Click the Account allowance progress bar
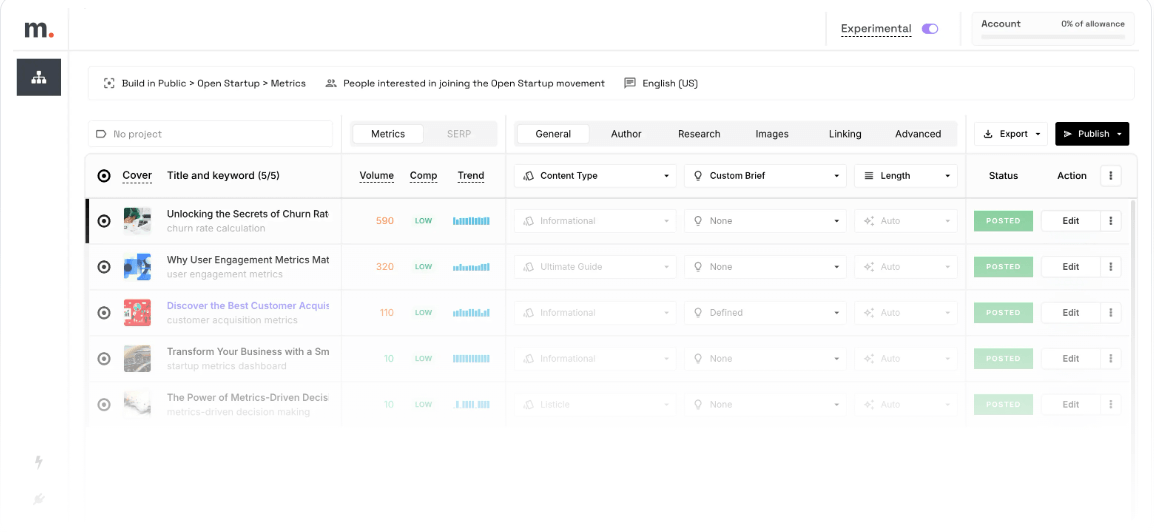 coord(1052,37)
